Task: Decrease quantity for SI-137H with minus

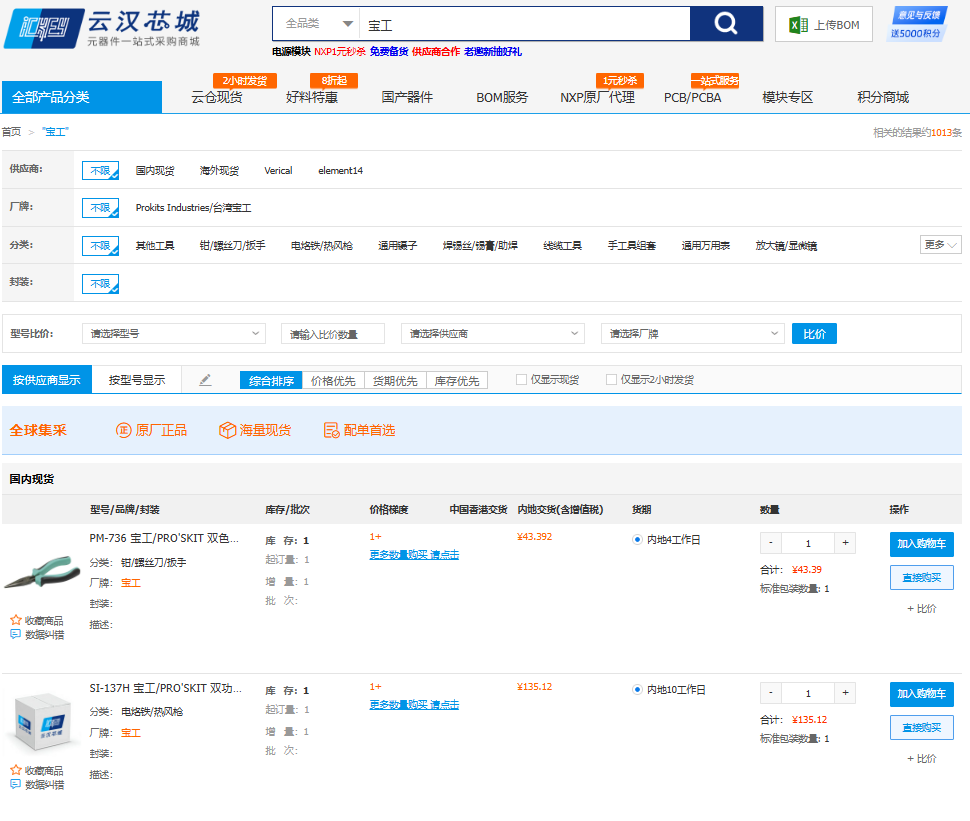Action: 771,693
